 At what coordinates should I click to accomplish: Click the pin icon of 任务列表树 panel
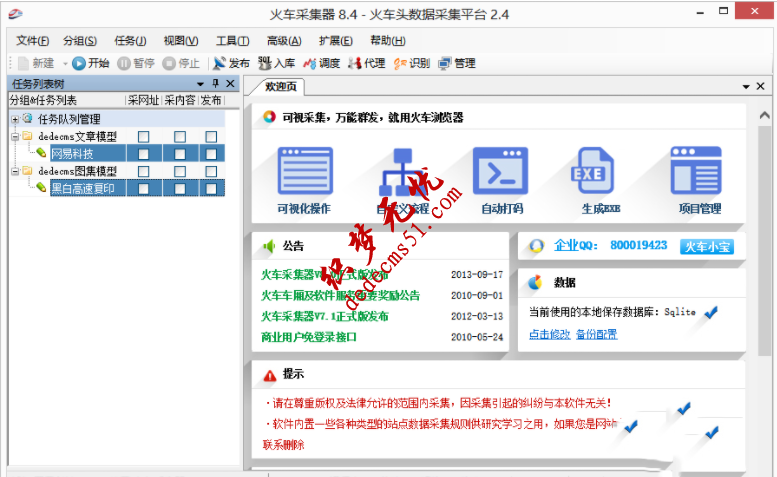click(x=216, y=83)
